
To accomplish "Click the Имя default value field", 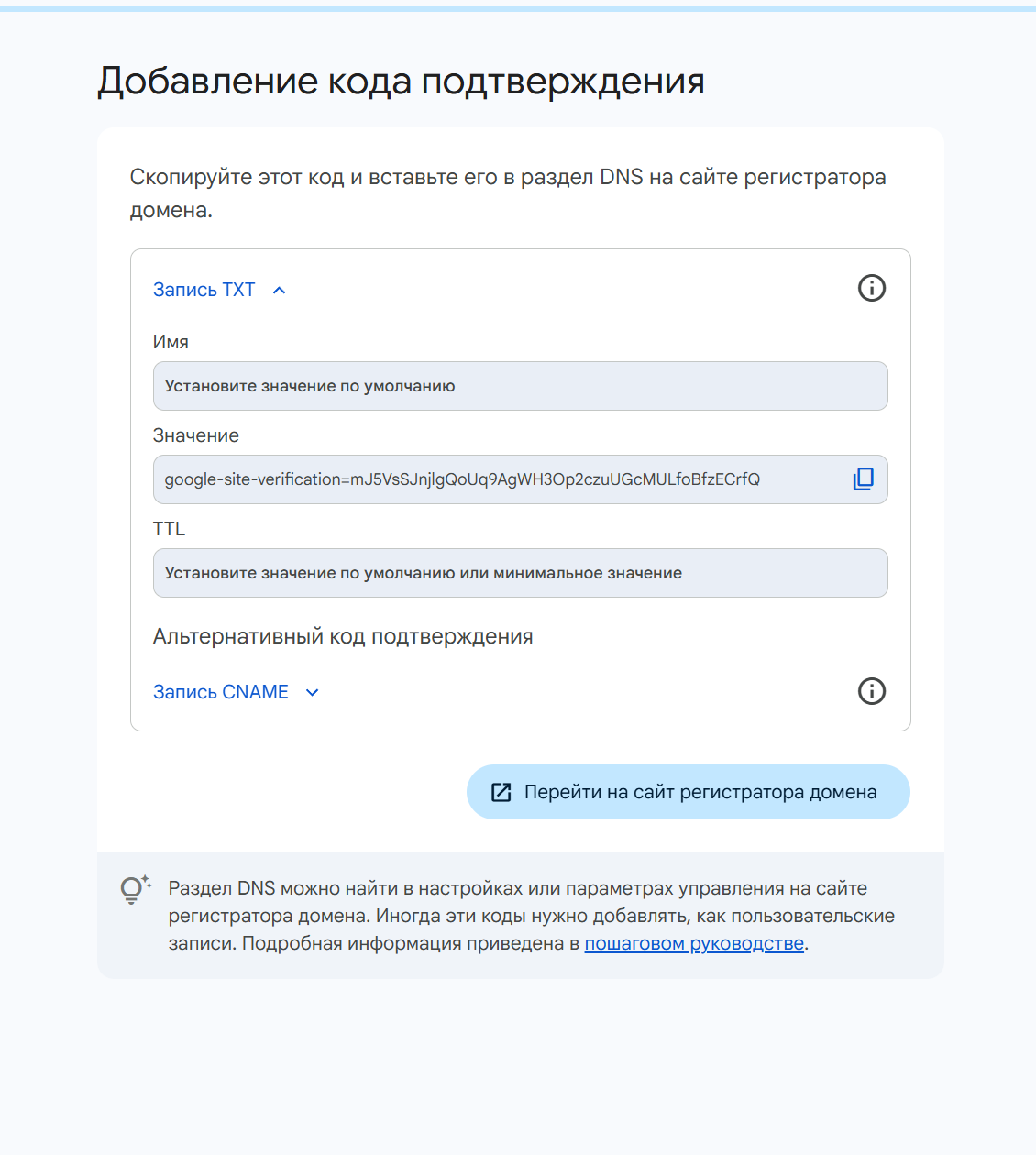I will pyautogui.click(x=520, y=386).
